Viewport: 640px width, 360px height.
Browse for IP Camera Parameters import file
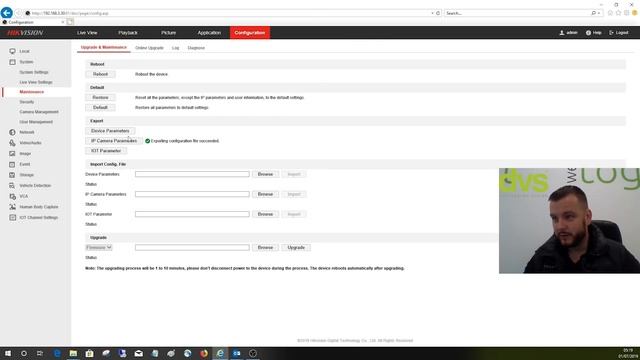coord(265,194)
